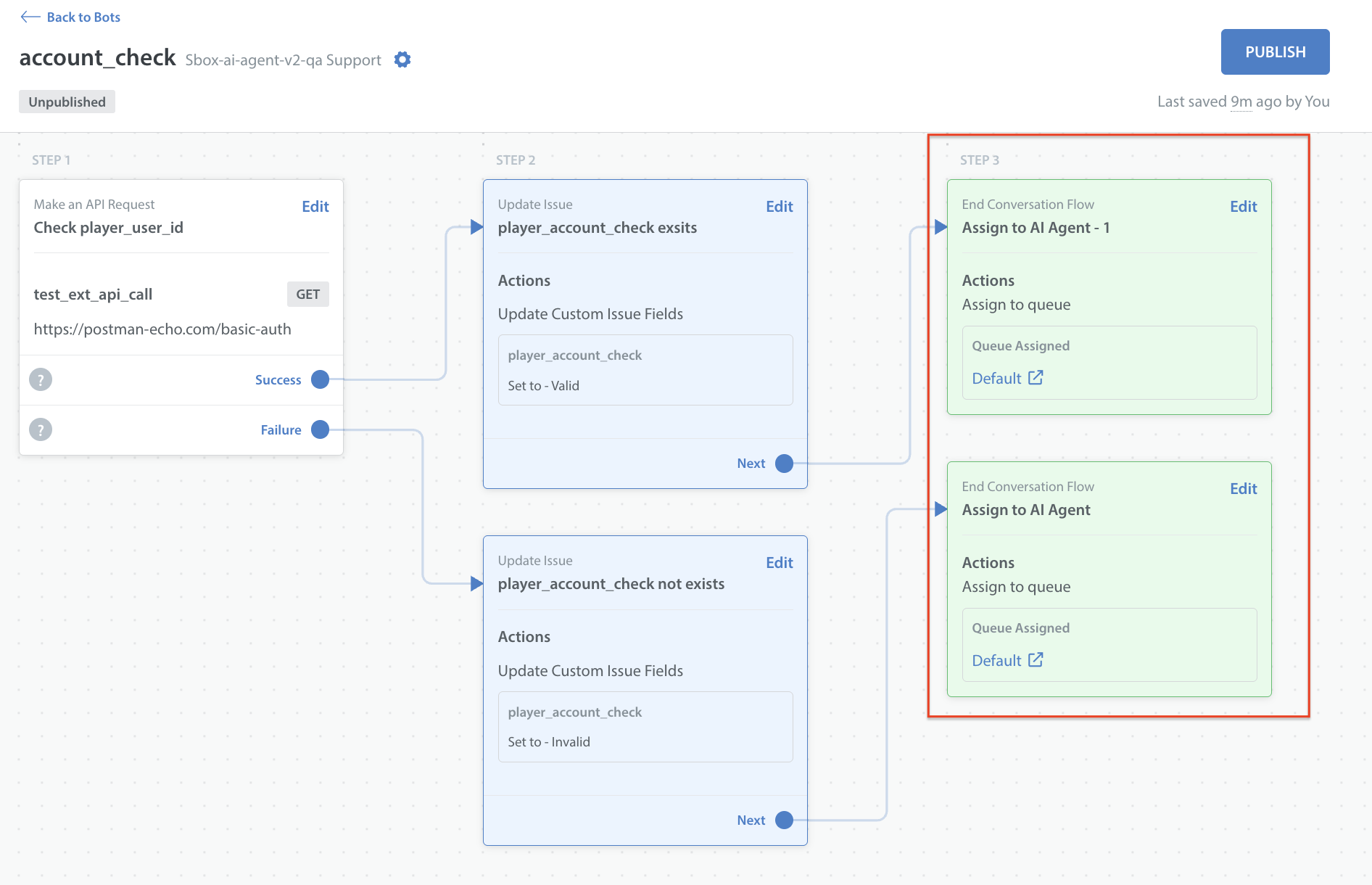Click the help icon beside Success
The image size is (1372, 885).
tap(41, 379)
